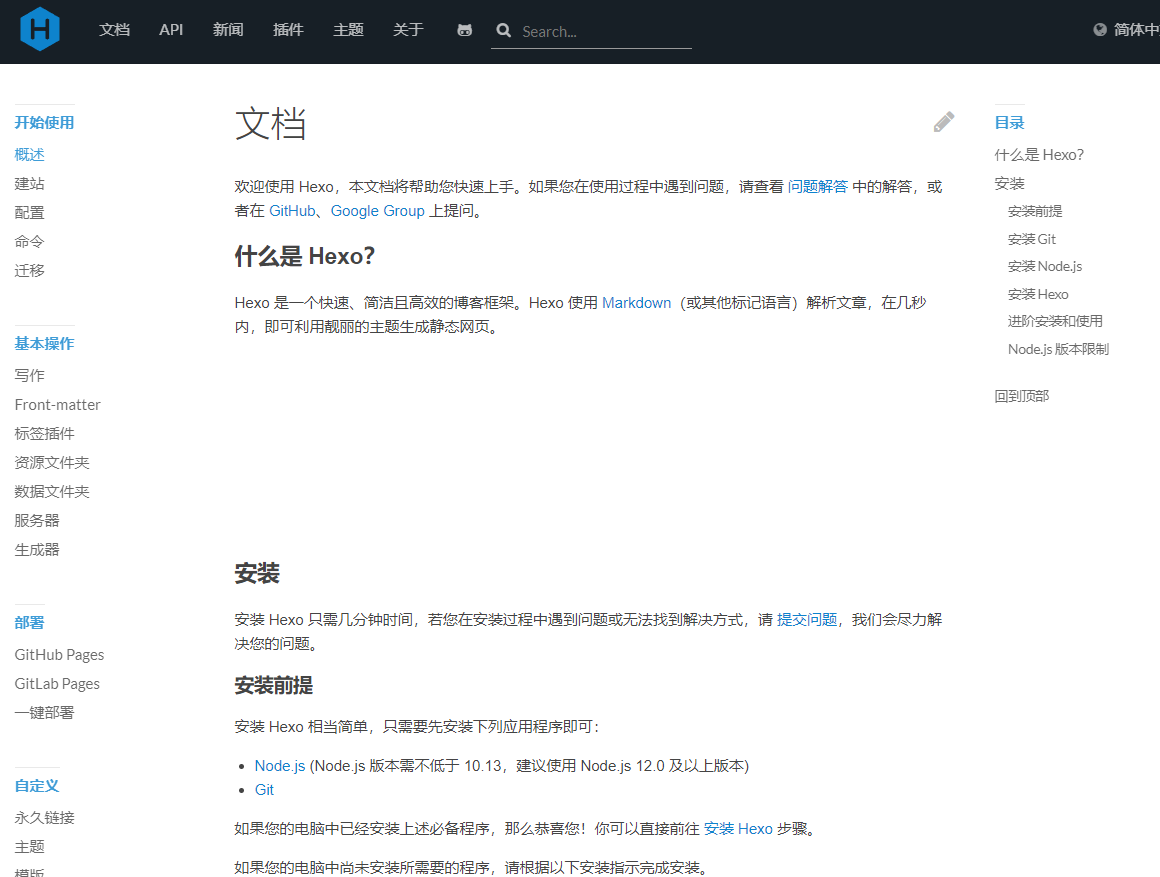Open the API menu item

pos(171,30)
